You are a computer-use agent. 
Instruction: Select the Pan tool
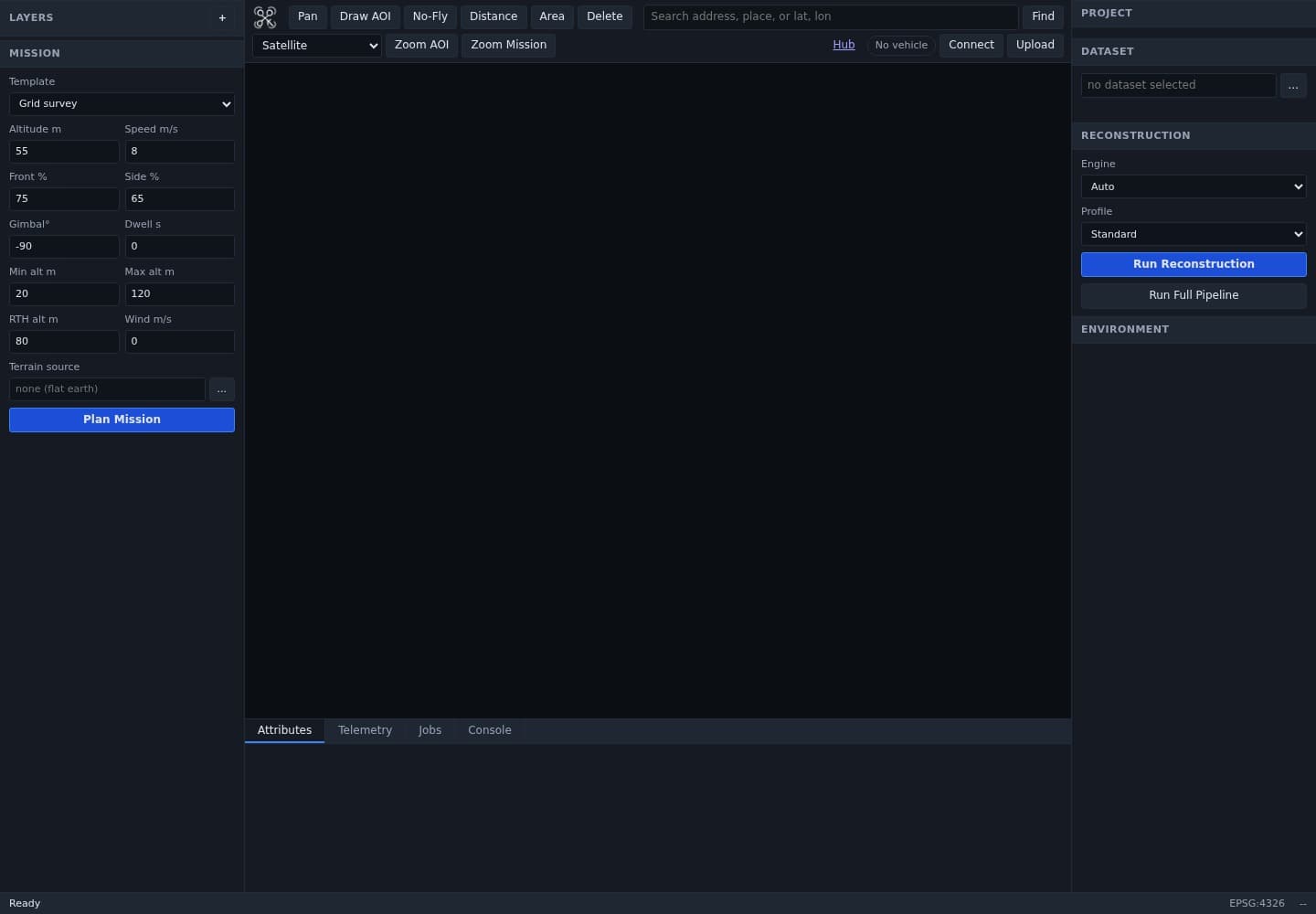pos(308,16)
